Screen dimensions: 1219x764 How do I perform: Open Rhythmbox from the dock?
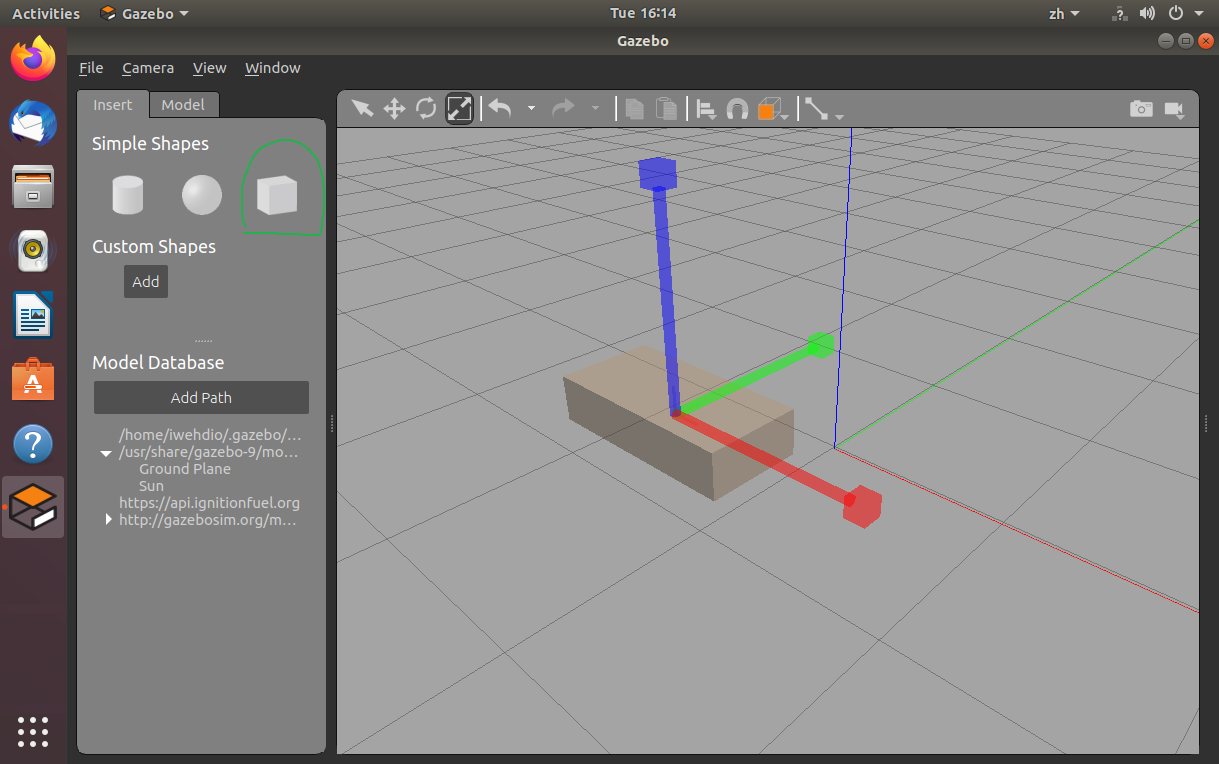pos(33,251)
